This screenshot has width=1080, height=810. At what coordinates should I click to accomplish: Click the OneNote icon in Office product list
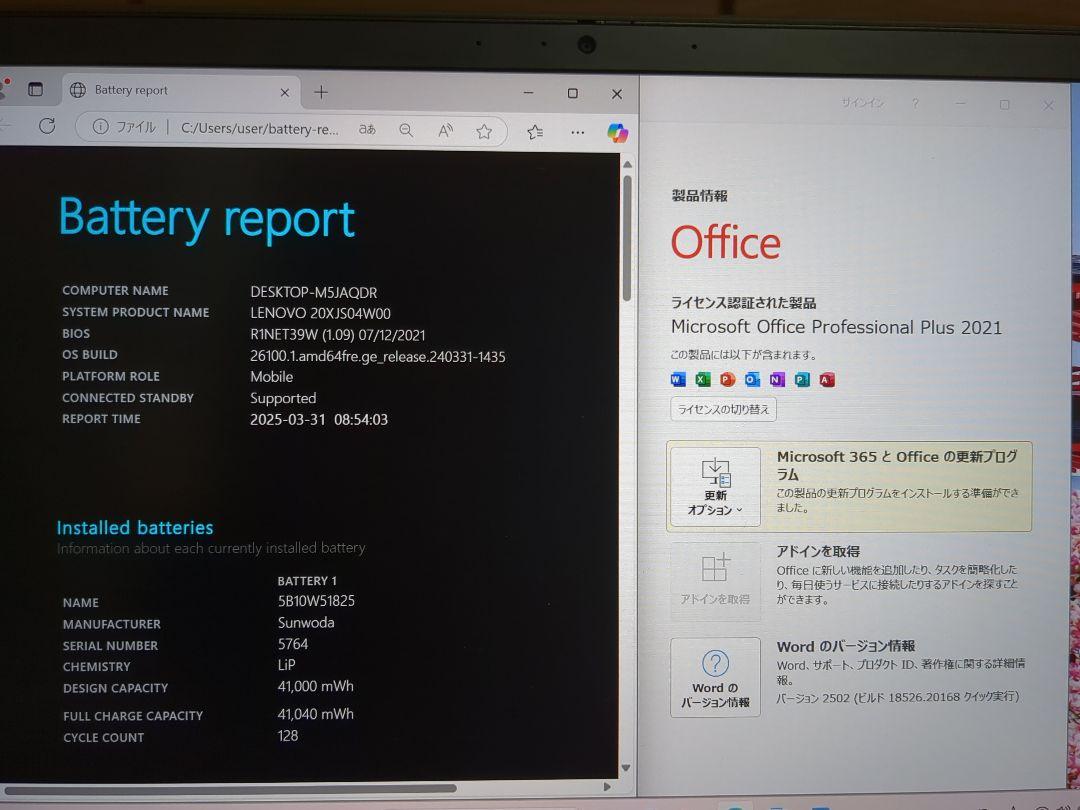(777, 379)
